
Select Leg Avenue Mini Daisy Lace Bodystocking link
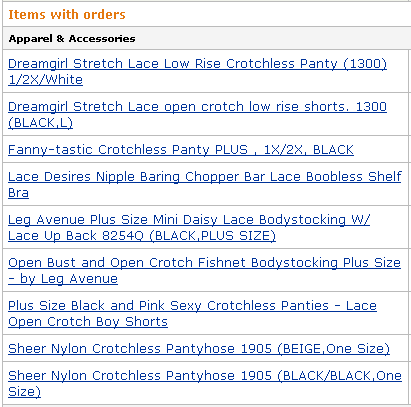tap(189, 227)
